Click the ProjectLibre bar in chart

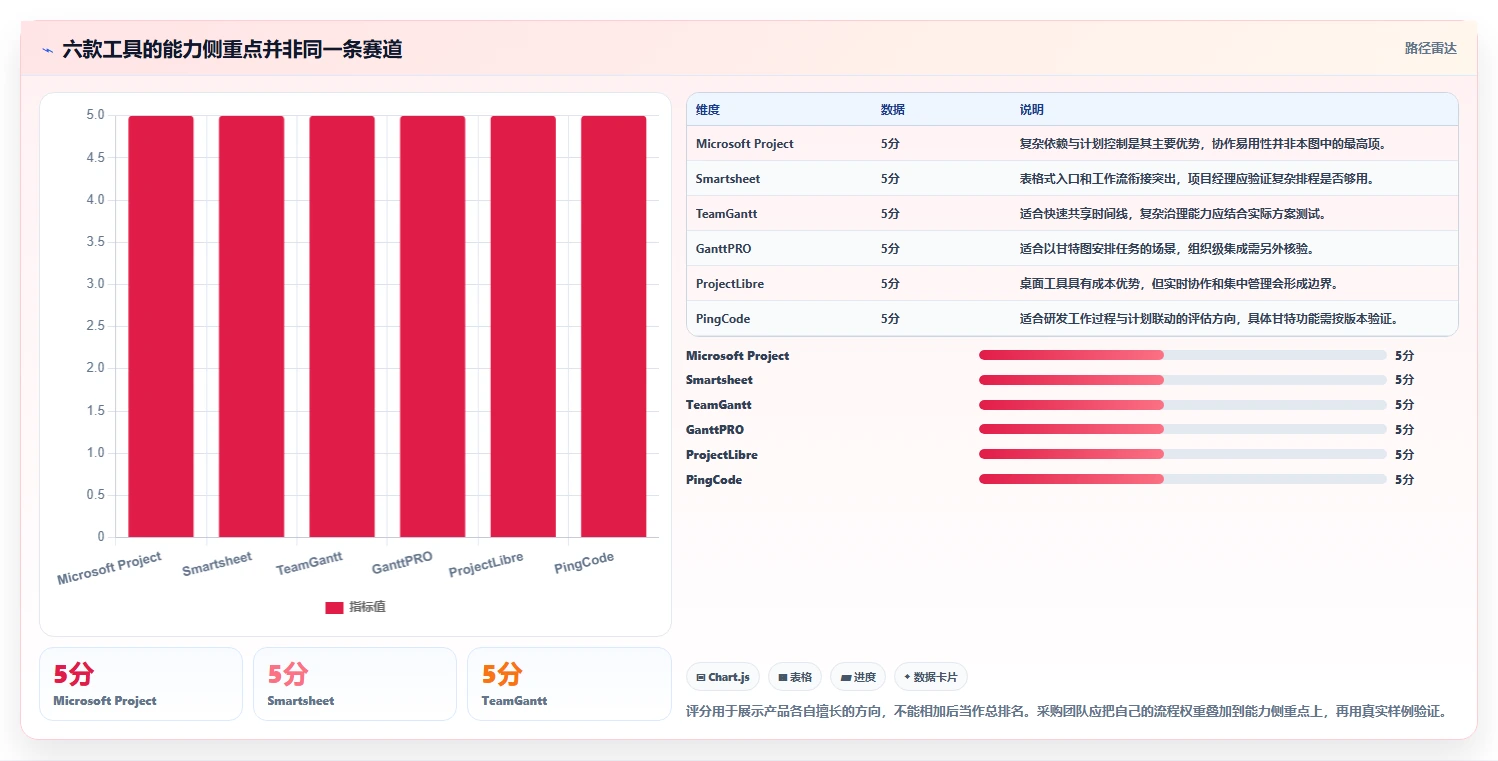523,326
